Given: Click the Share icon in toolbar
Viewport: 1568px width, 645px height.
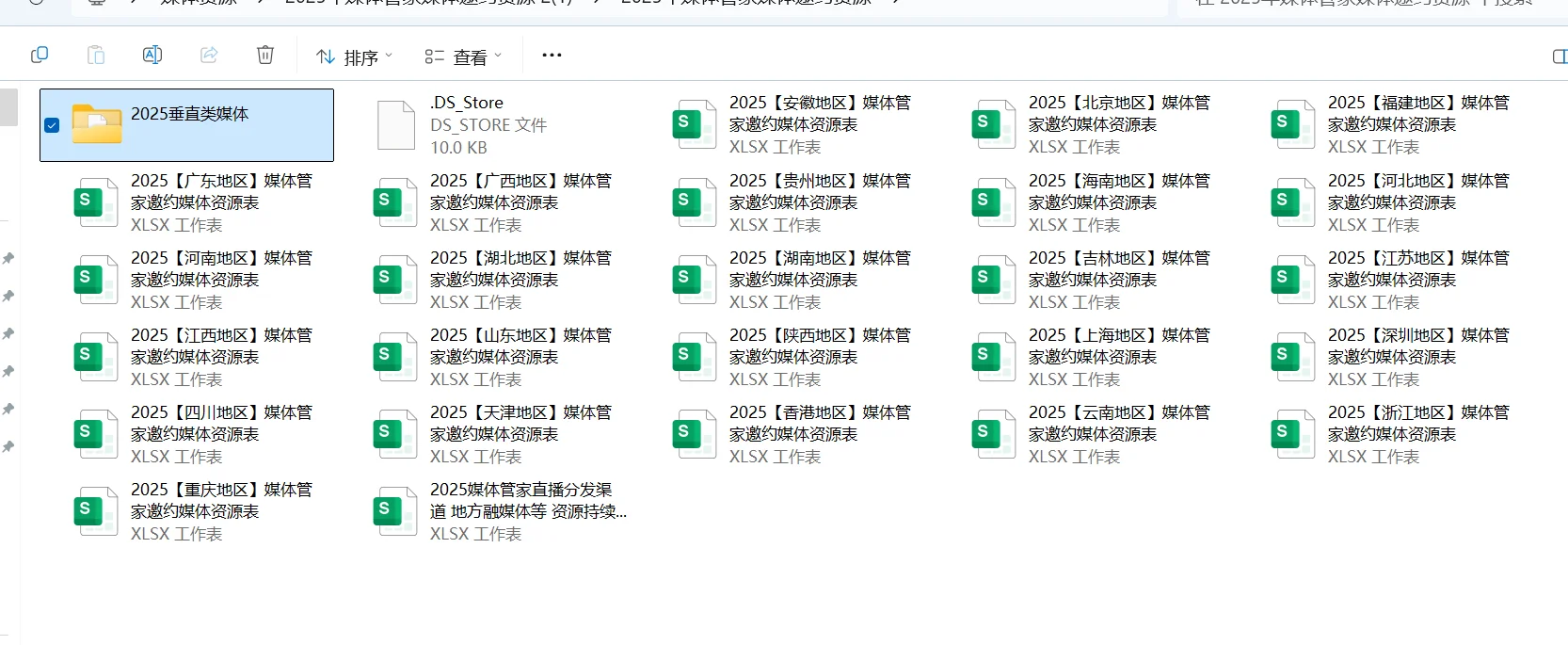Looking at the screenshot, I should (x=209, y=56).
